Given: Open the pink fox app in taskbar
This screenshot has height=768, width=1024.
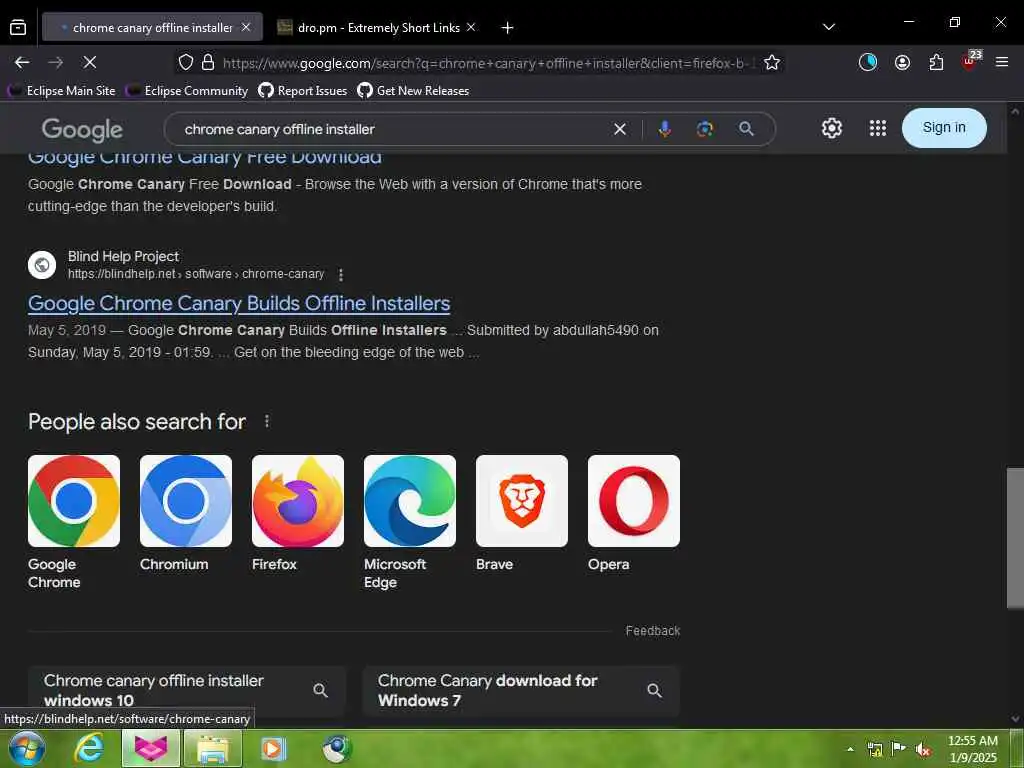Looking at the screenshot, I should pos(151,748).
